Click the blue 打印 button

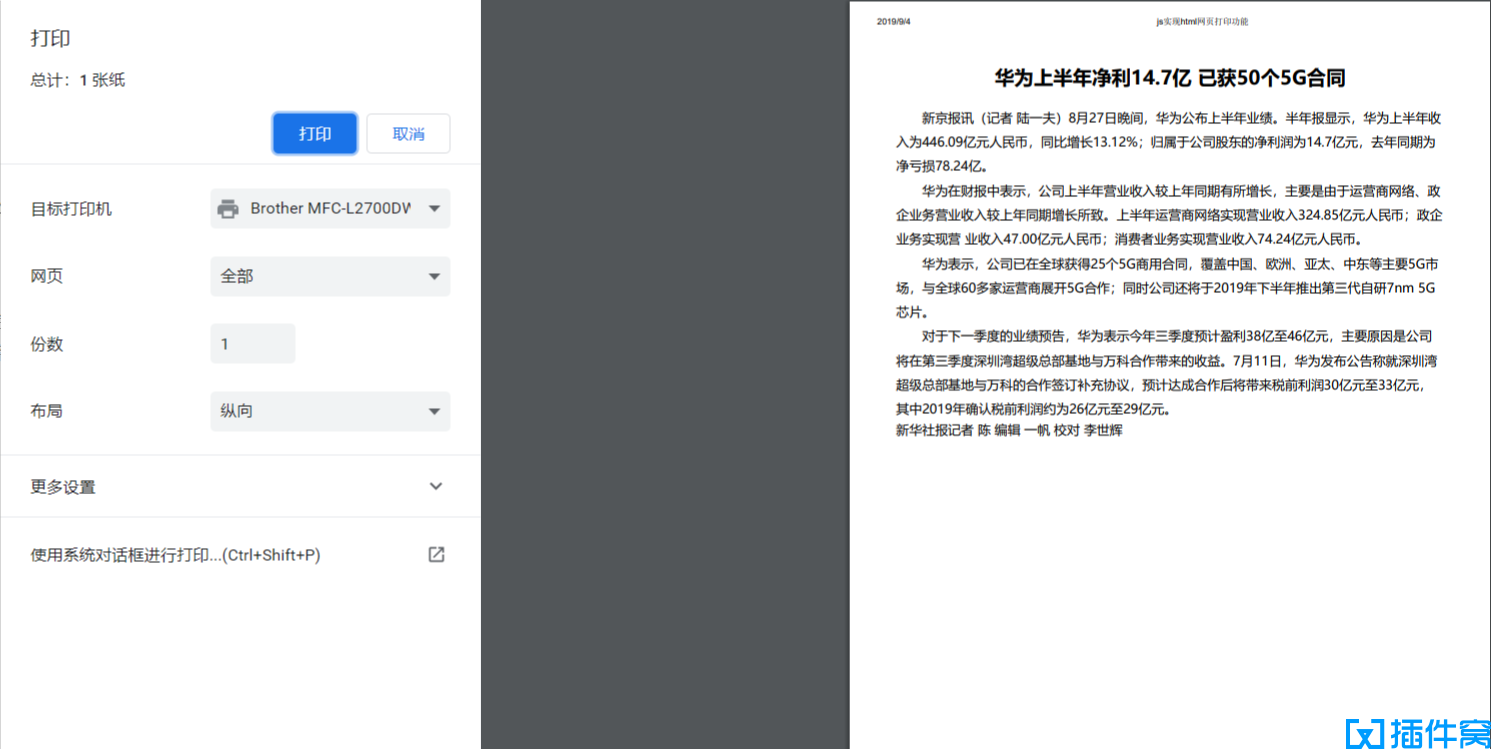(x=315, y=134)
